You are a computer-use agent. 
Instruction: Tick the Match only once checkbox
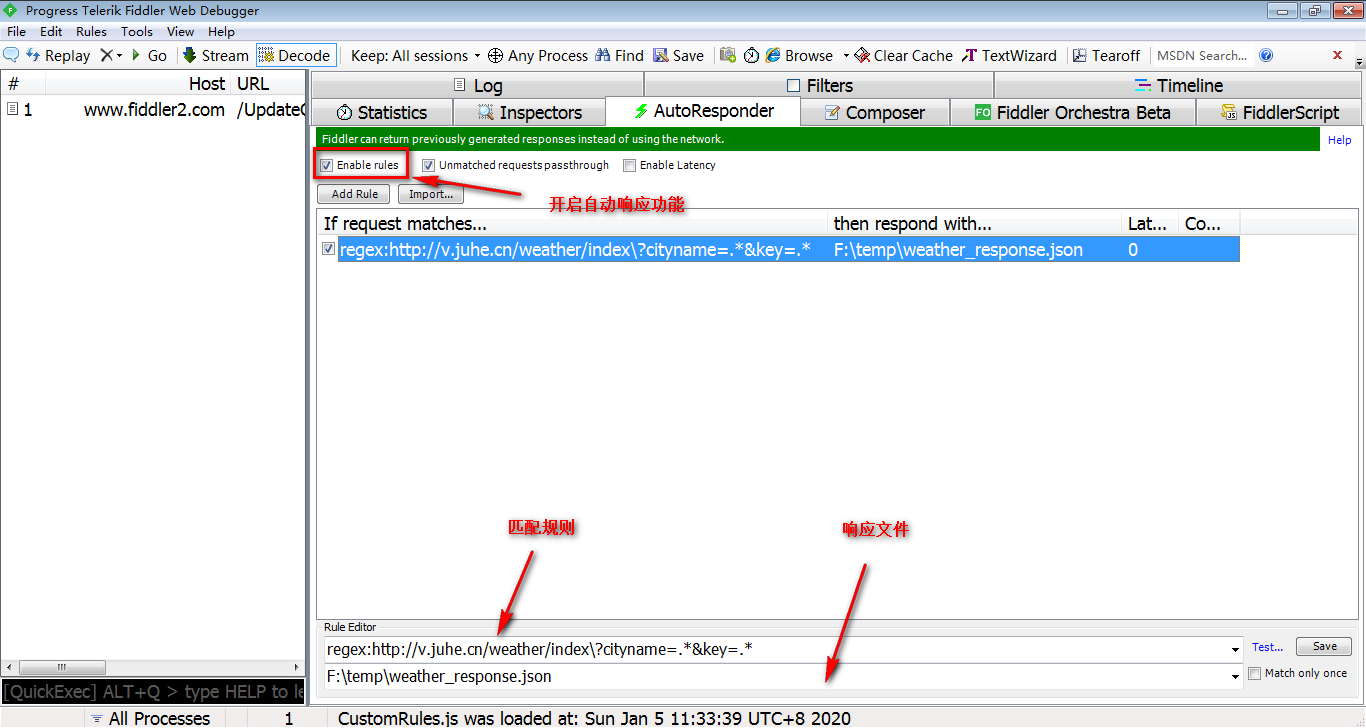point(1255,674)
